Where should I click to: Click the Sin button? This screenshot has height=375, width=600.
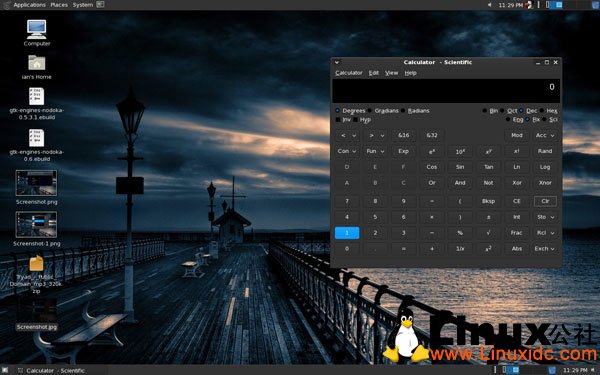pos(460,167)
